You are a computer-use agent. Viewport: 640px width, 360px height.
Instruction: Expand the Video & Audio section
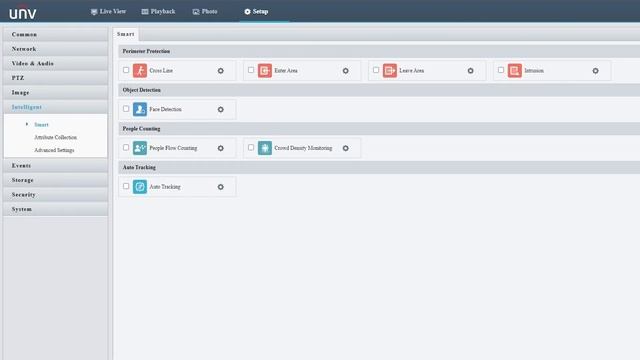click(x=56, y=64)
